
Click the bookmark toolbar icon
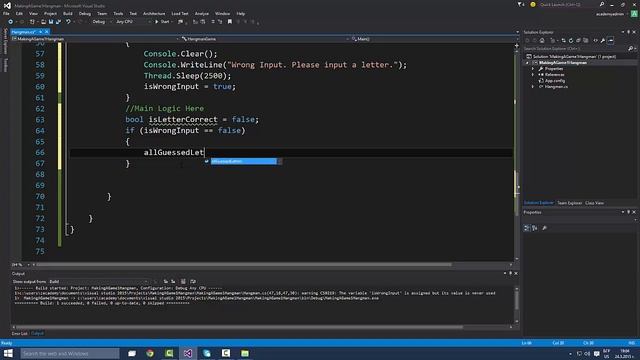tap(230, 22)
